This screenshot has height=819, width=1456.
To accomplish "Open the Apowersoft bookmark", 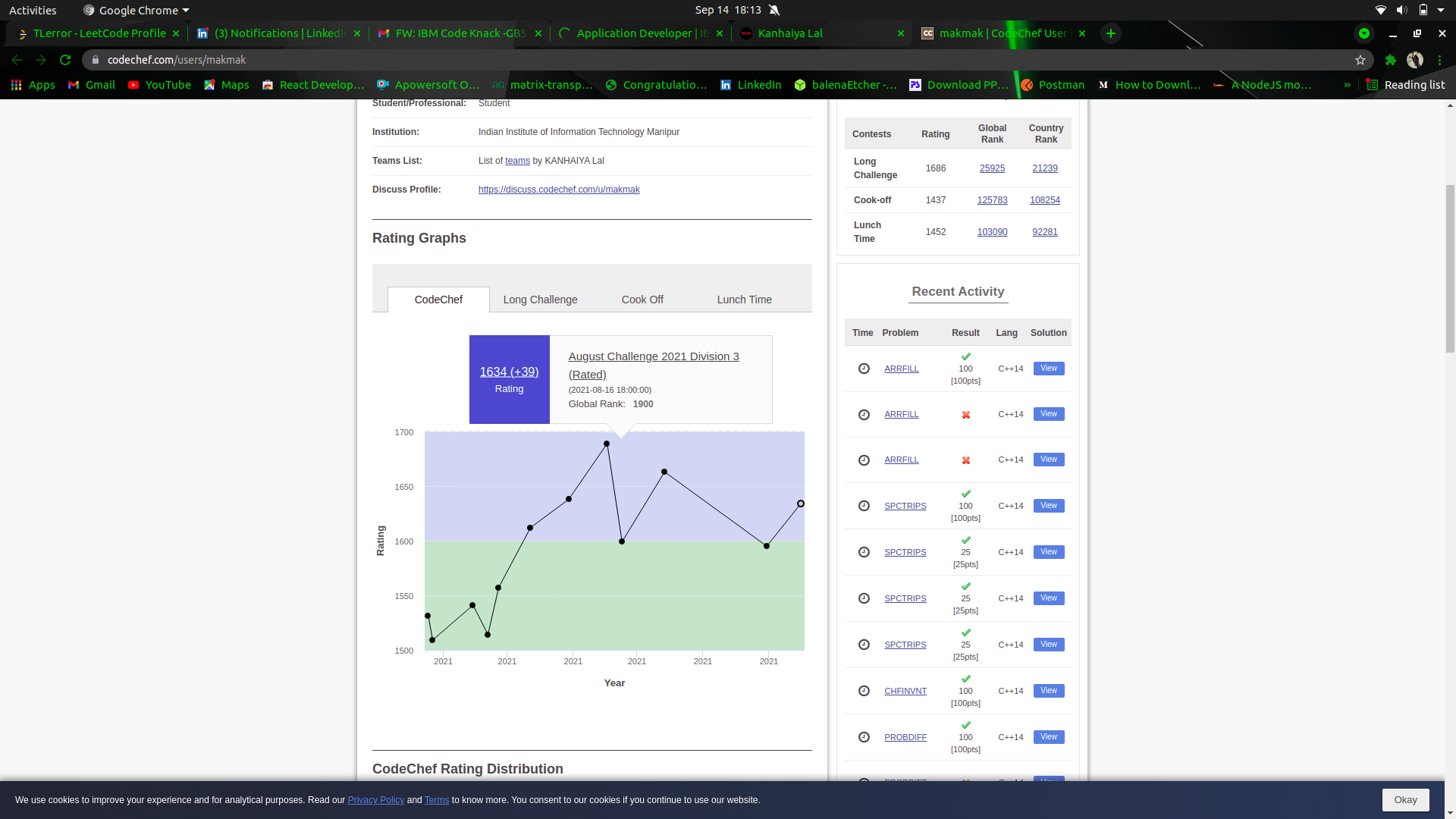I will (x=428, y=85).
